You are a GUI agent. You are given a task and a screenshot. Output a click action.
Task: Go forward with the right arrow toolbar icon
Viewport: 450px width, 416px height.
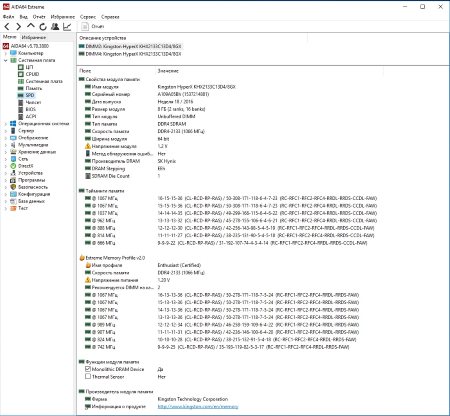tap(19, 26)
